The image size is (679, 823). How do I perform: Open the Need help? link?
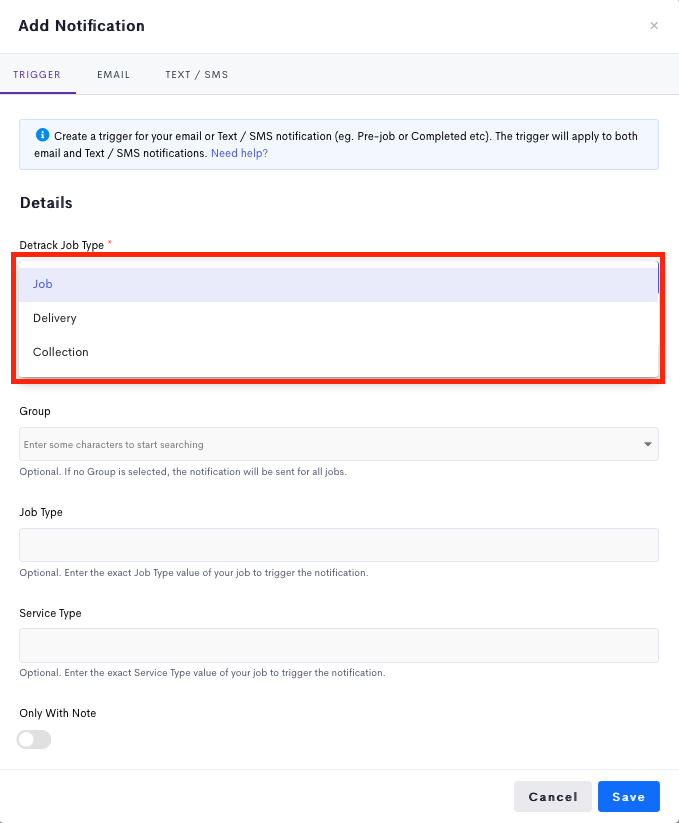[239, 154]
